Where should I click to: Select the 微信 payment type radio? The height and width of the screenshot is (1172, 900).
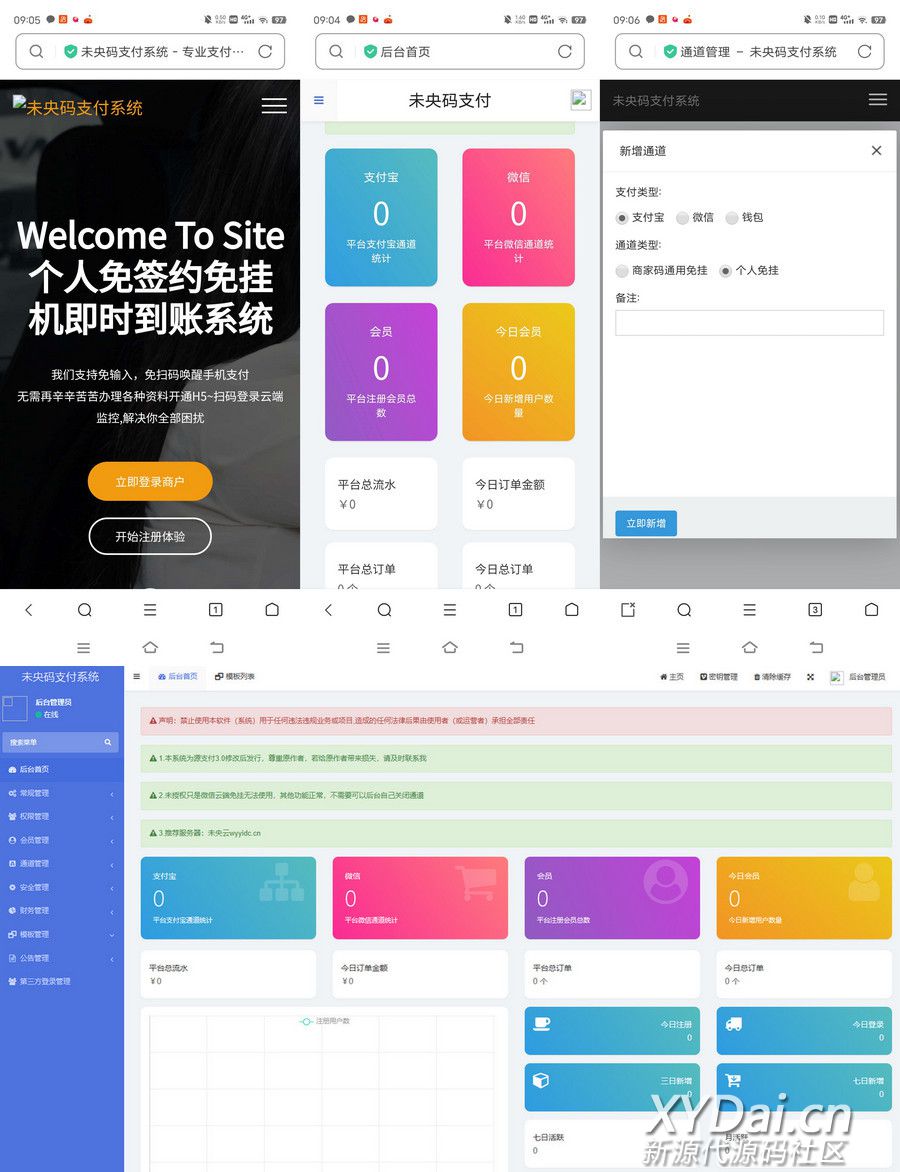682,218
